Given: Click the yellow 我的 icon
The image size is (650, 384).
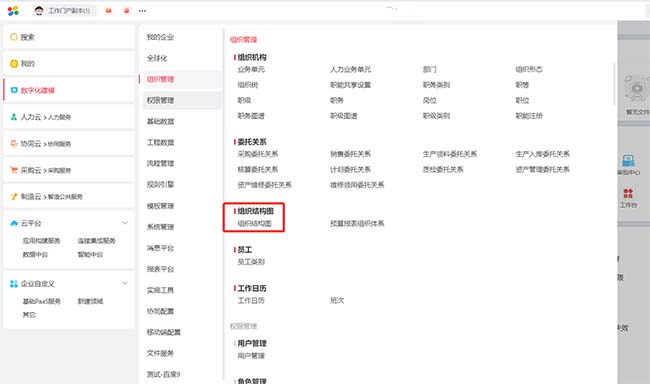Looking at the screenshot, I should point(14,63).
